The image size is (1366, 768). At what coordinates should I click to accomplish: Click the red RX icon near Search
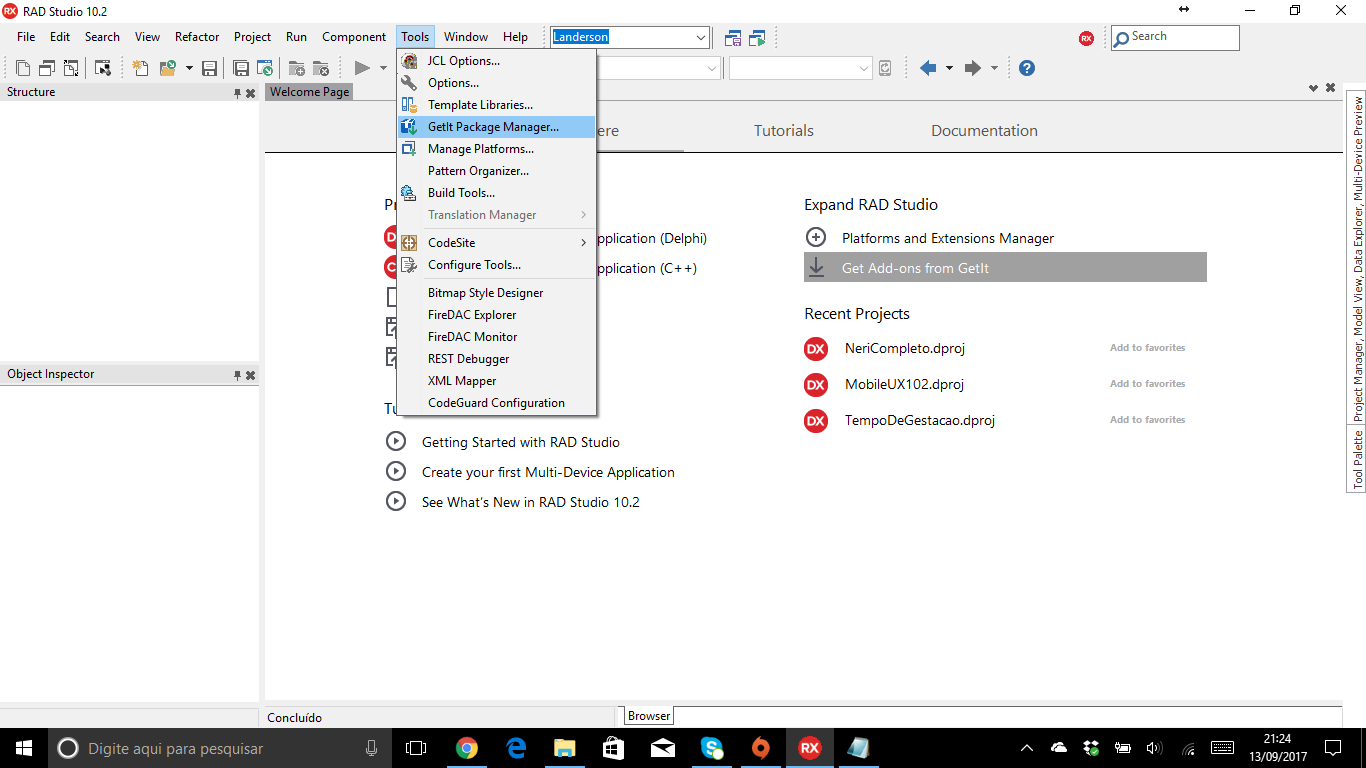tap(1086, 38)
